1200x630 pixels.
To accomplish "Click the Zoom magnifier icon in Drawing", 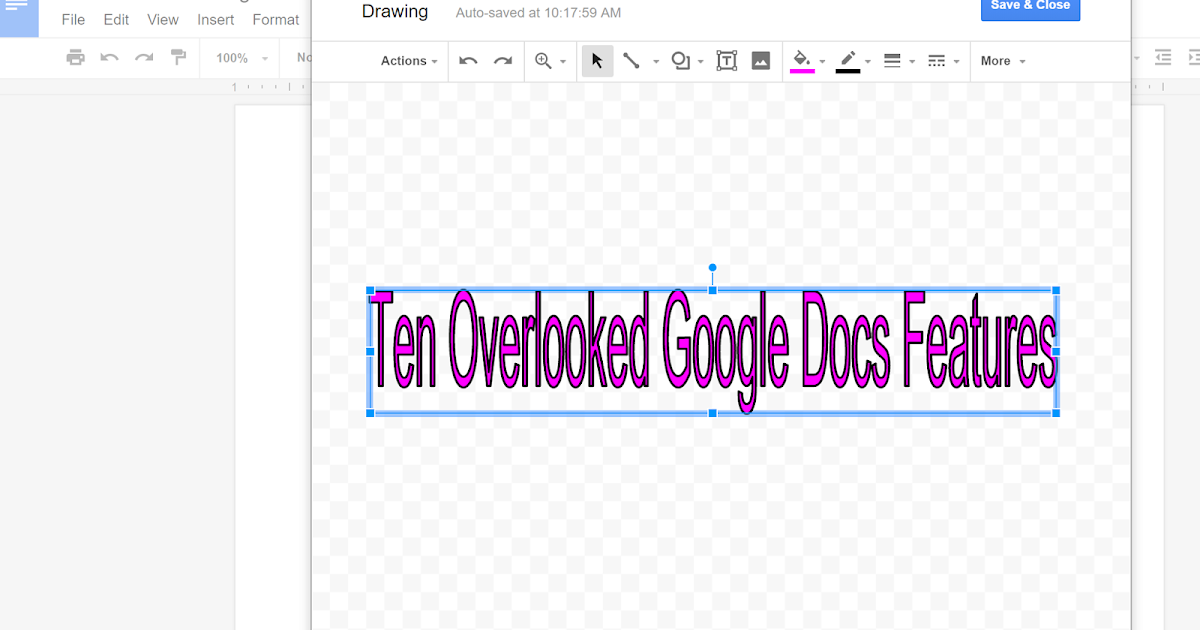I will pos(544,61).
